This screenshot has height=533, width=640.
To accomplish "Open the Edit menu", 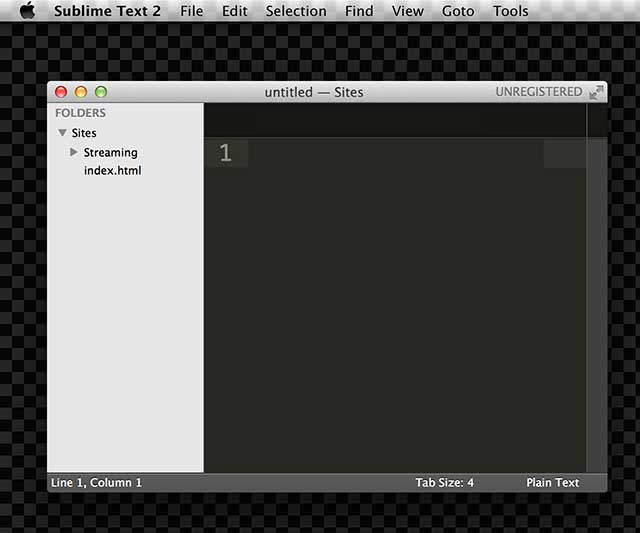I will (235, 11).
